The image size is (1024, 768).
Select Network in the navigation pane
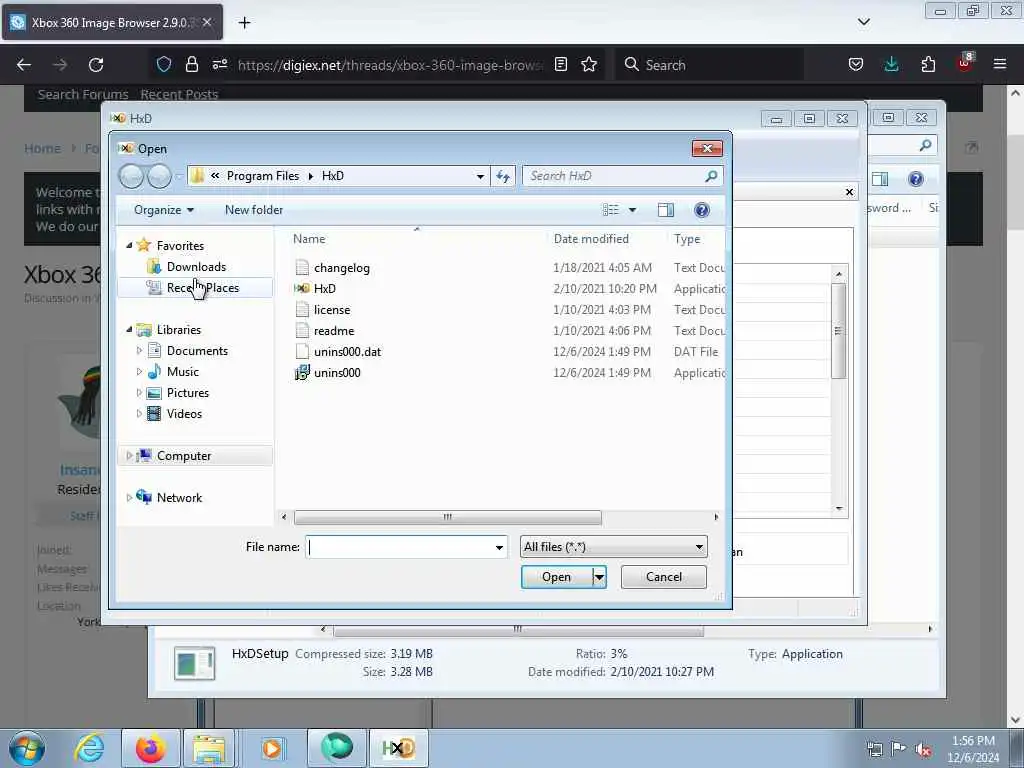point(179,498)
